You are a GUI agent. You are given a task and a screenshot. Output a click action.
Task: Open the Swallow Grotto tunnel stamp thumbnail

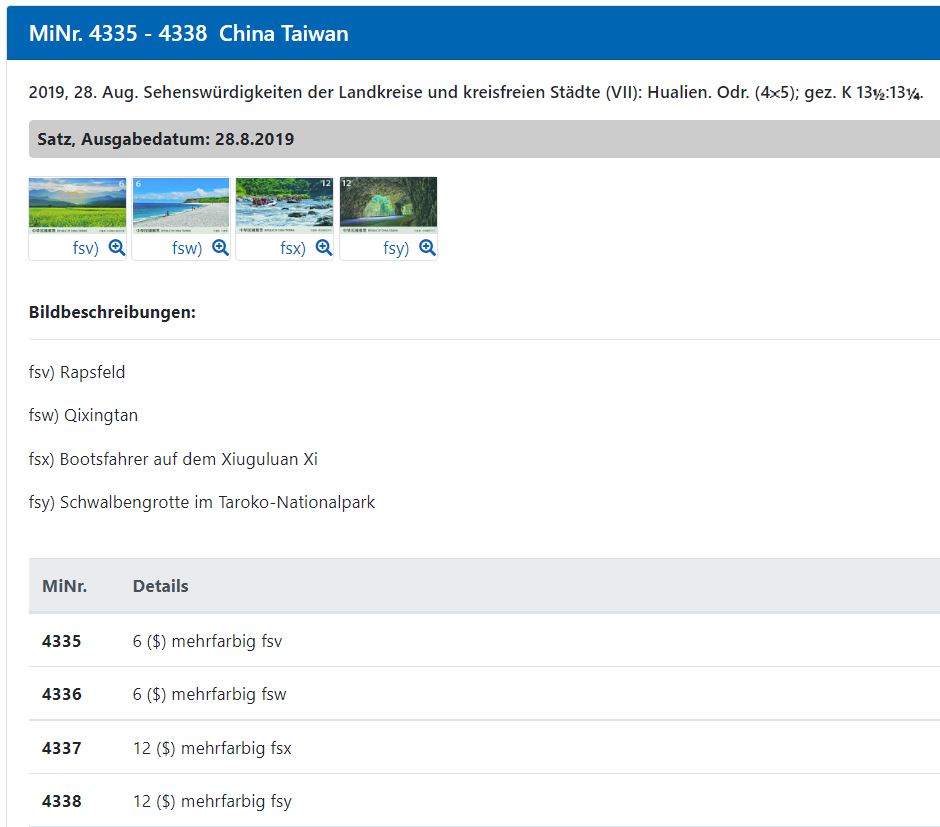pos(389,206)
